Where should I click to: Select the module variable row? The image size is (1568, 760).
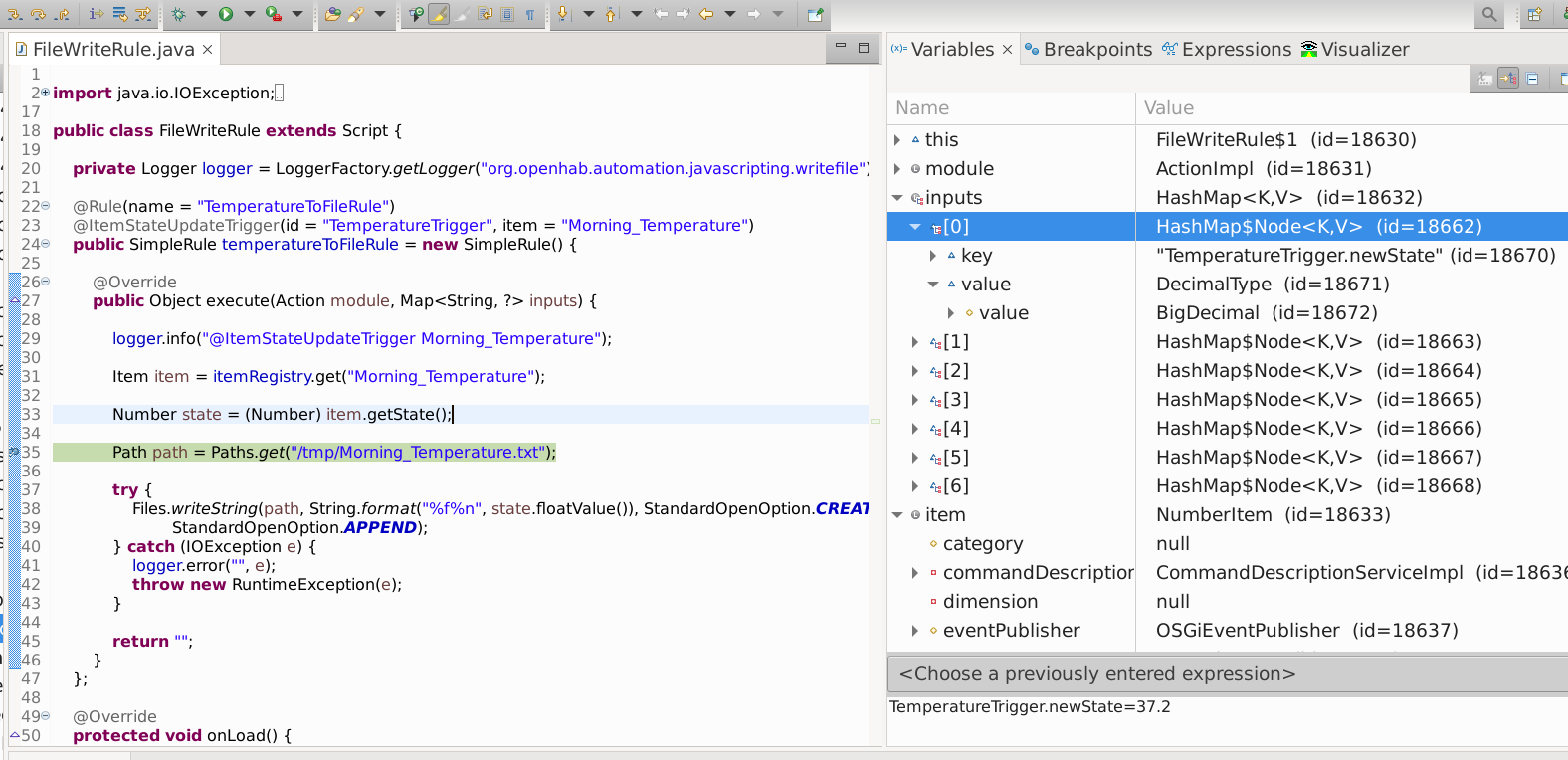click(x=959, y=169)
